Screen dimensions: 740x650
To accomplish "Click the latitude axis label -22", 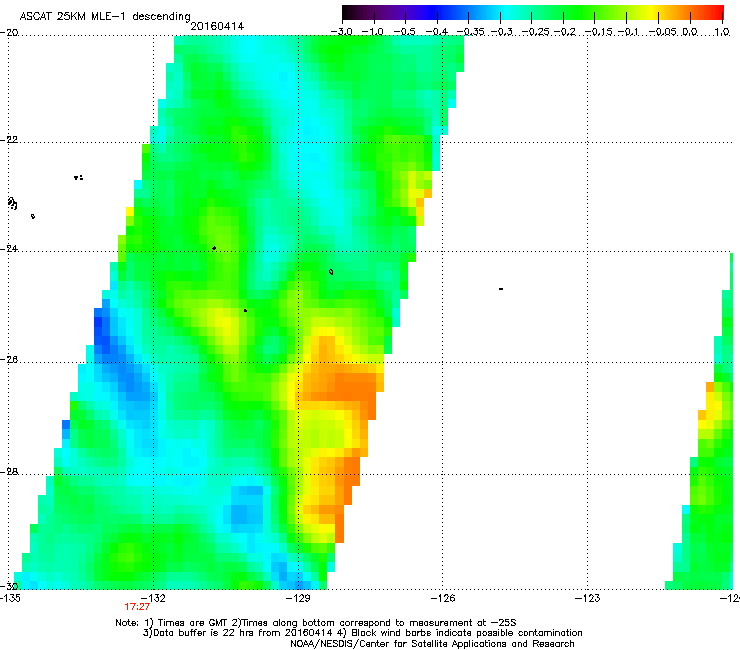I will [x=9, y=140].
